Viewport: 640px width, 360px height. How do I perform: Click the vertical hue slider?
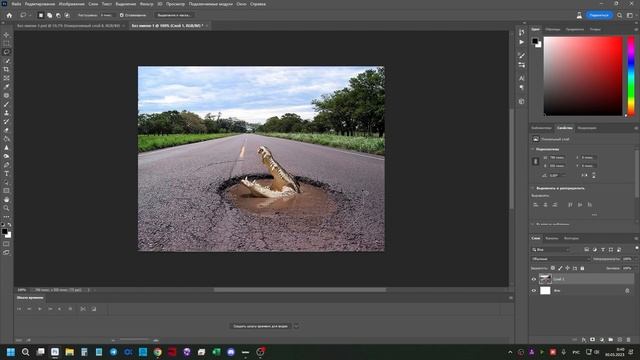tap(631, 76)
